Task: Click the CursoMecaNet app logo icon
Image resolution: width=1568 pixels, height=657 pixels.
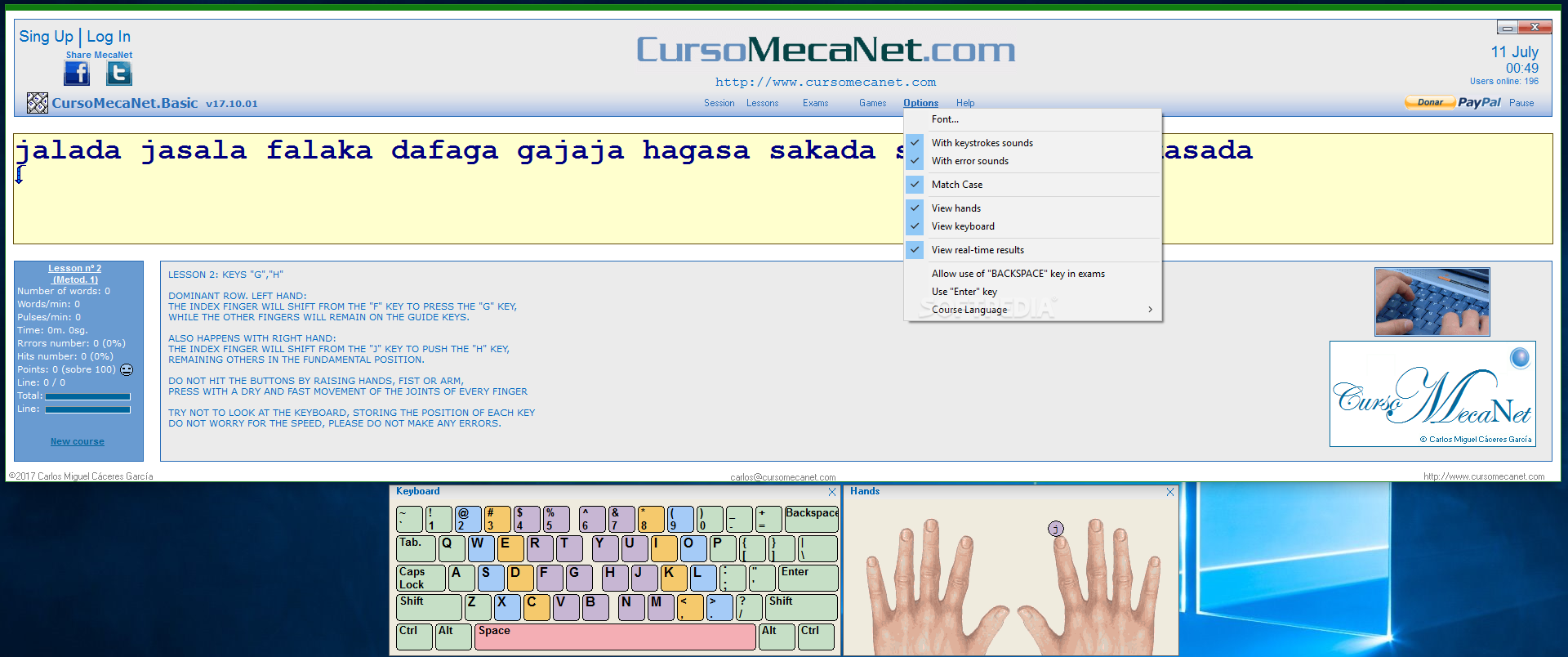Action: coord(38,103)
